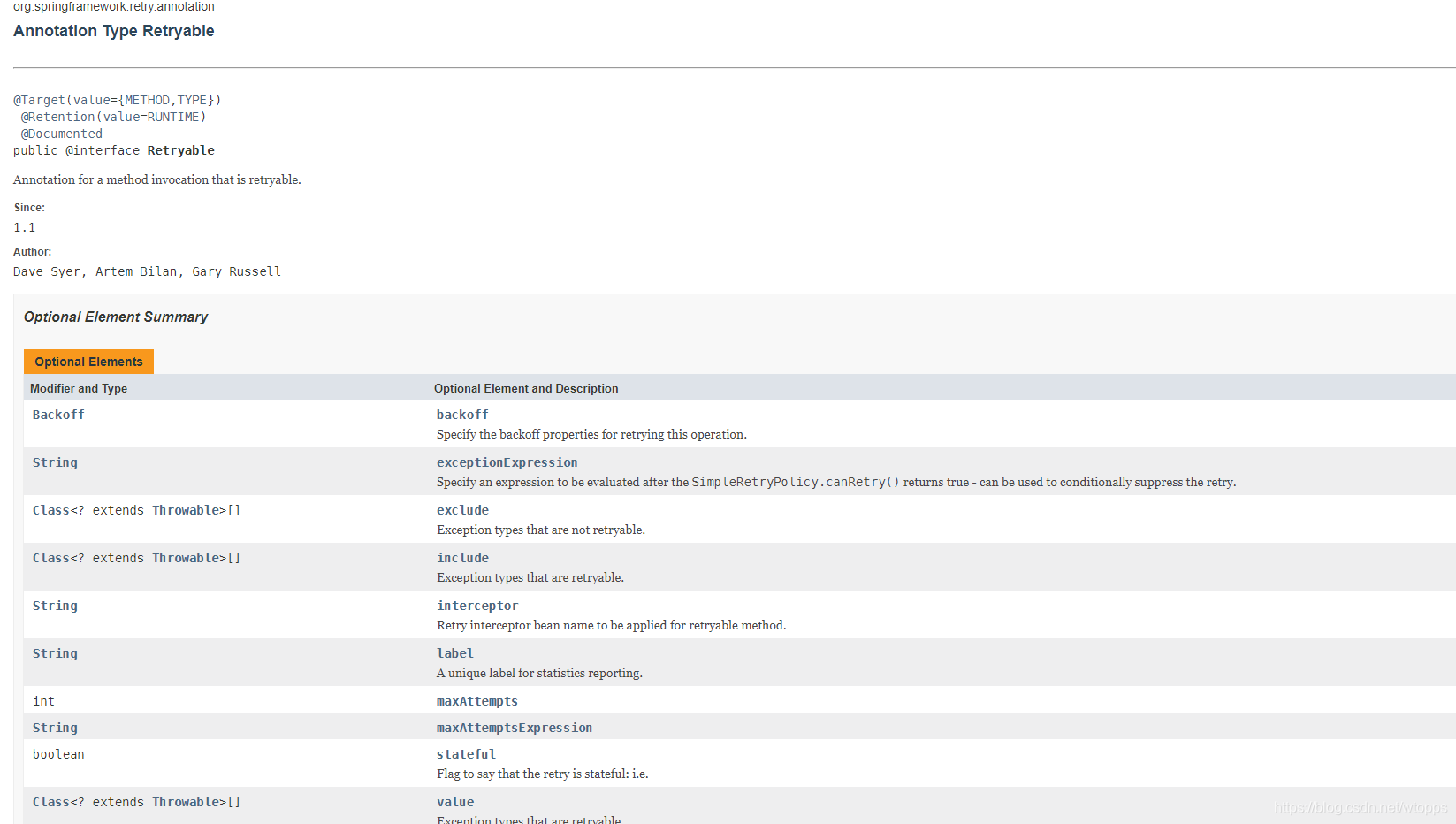
Task: Click String type in maxAttemptsExpression row
Action: (55, 728)
